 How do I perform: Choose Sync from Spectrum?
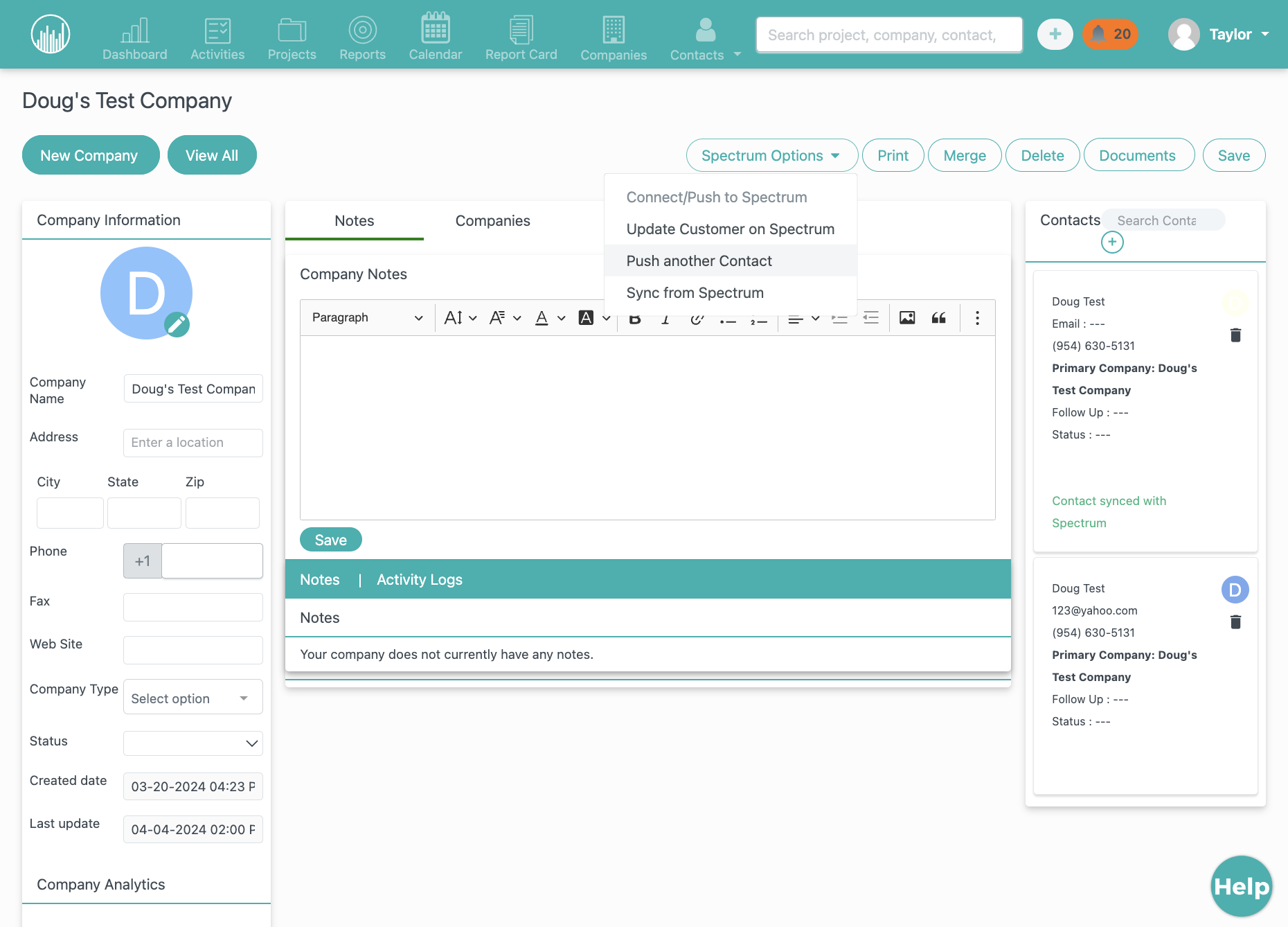point(730,292)
